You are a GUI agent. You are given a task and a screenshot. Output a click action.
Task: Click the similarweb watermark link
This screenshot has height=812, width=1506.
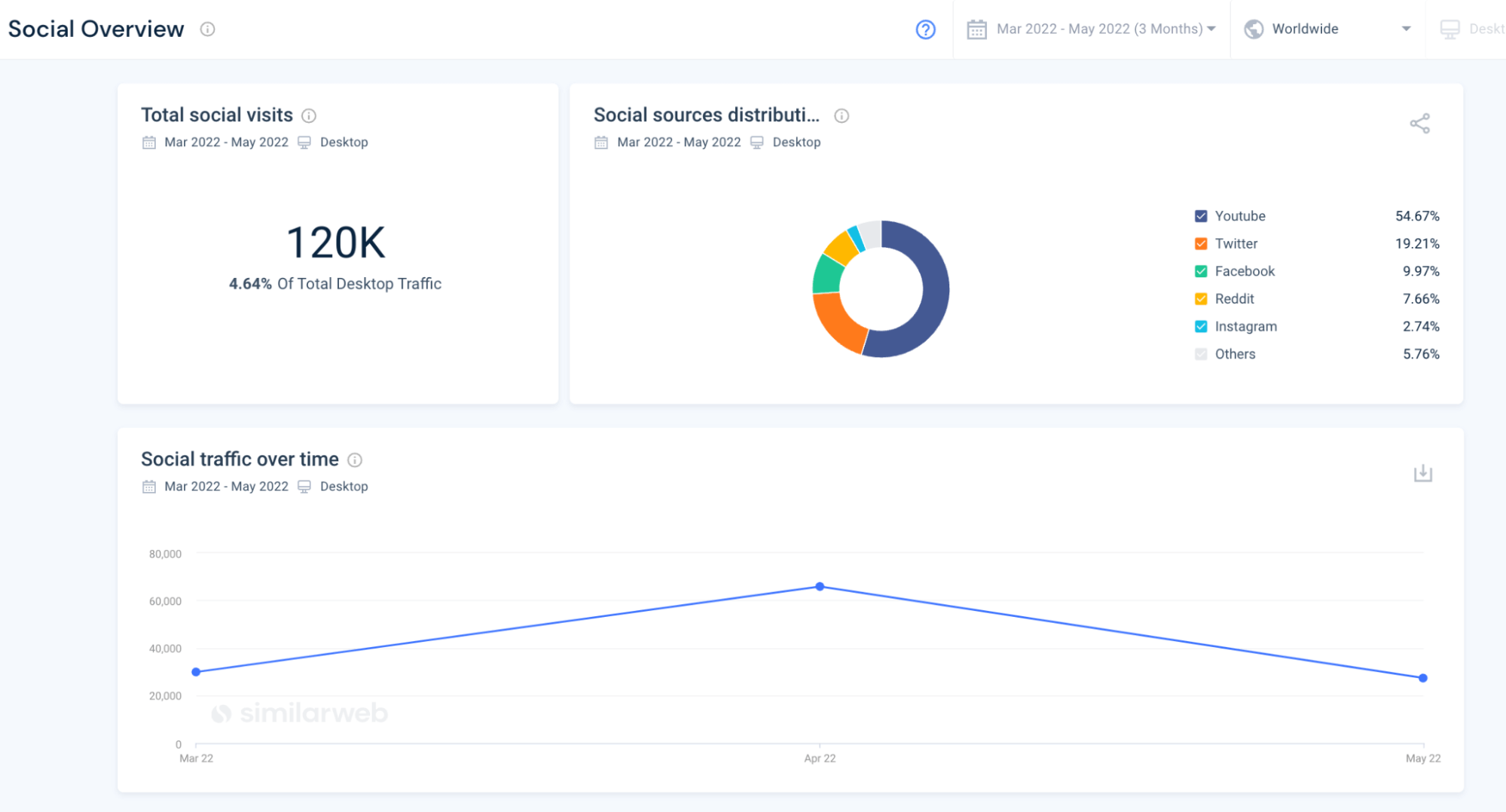[299, 713]
